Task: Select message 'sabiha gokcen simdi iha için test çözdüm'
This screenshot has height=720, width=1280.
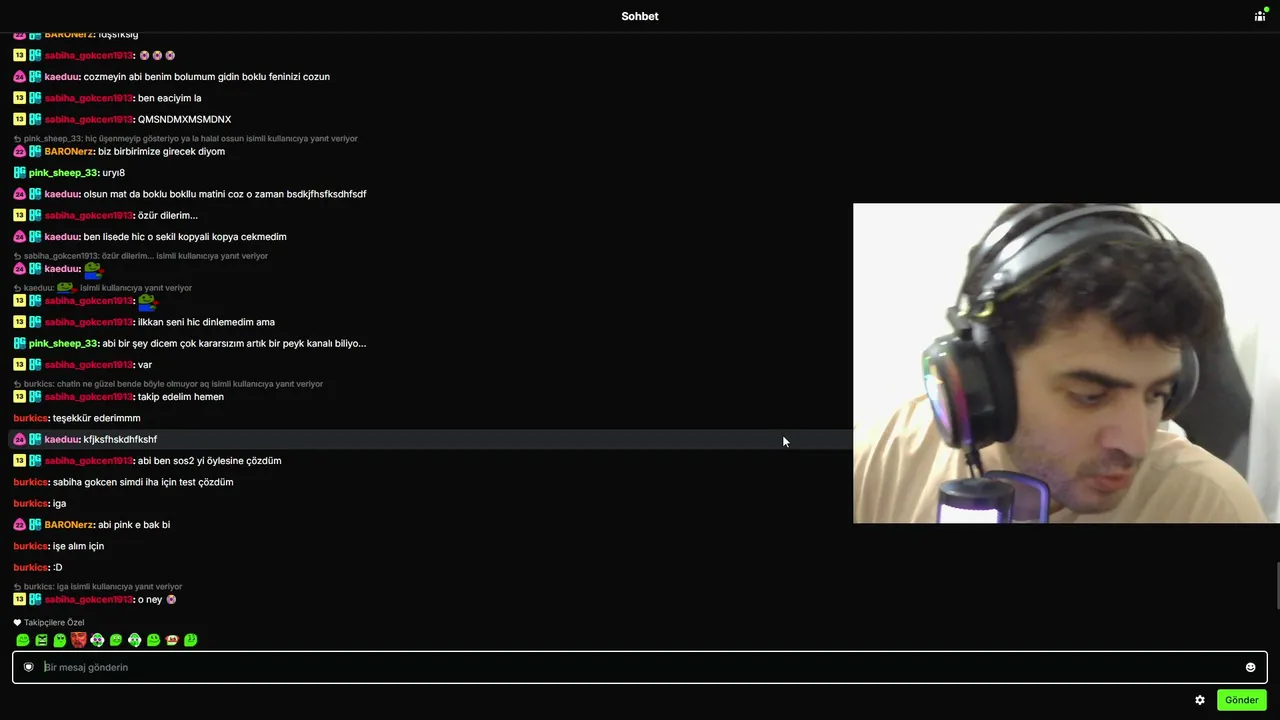Action: (x=143, y=482)
